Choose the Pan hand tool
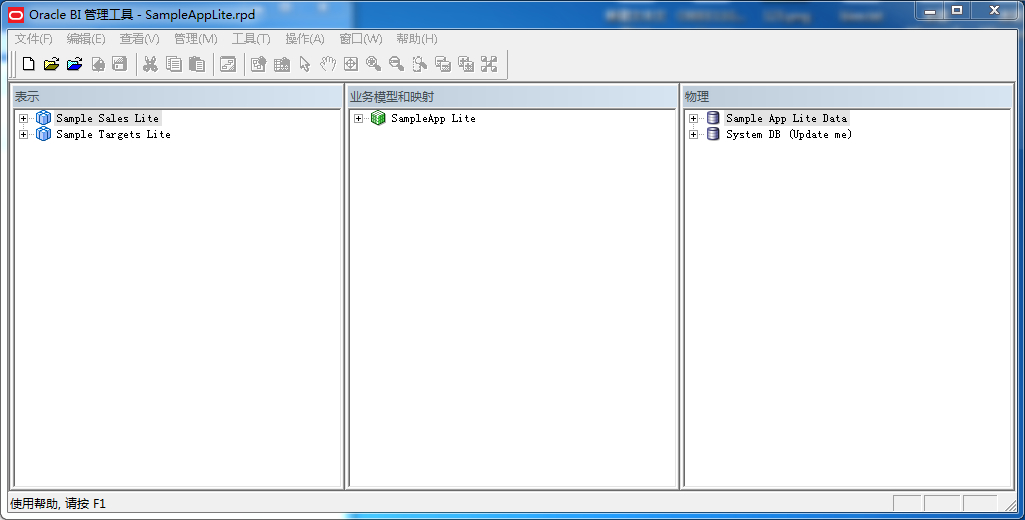The width and height of the screenshot is (1025, 520). 328,63
